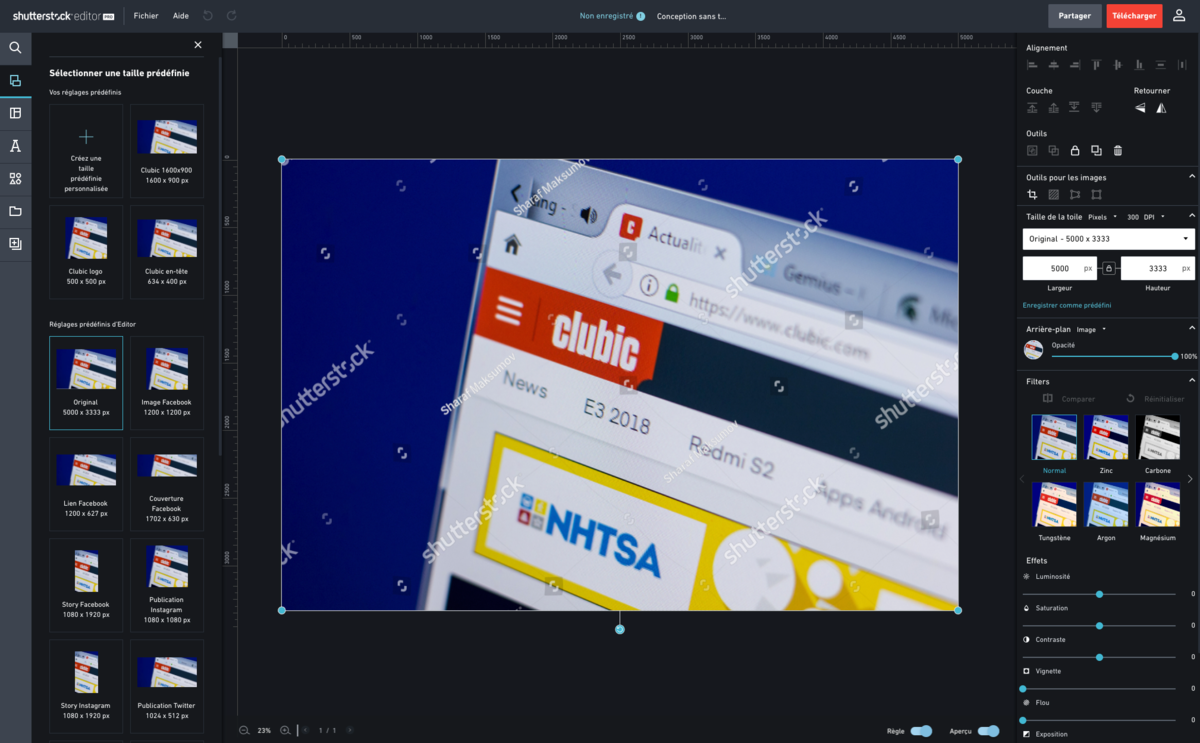
Task: Open the canvas size preset dropdown
Action: click(1109, 239)
